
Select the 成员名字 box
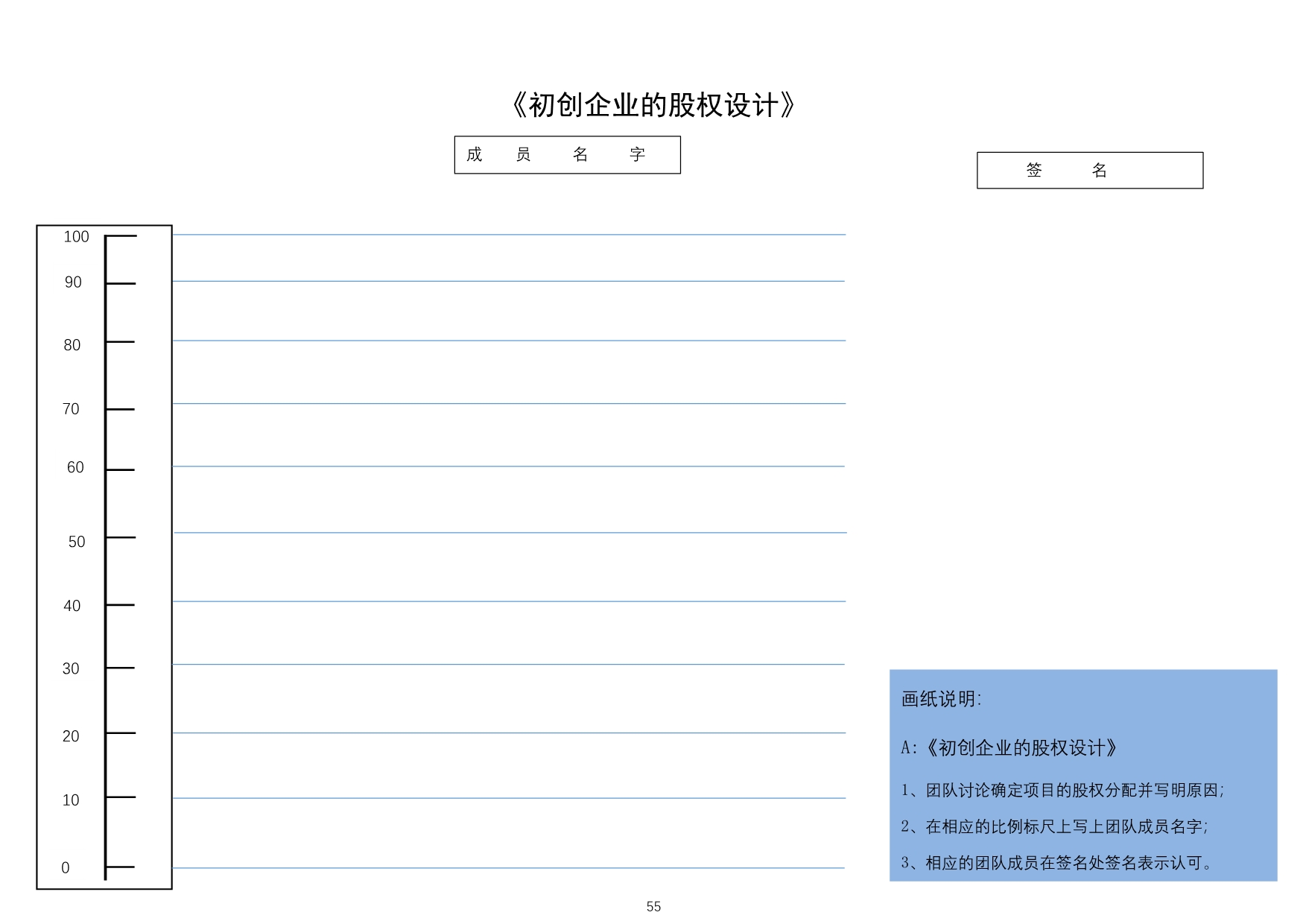coord(568,155)
